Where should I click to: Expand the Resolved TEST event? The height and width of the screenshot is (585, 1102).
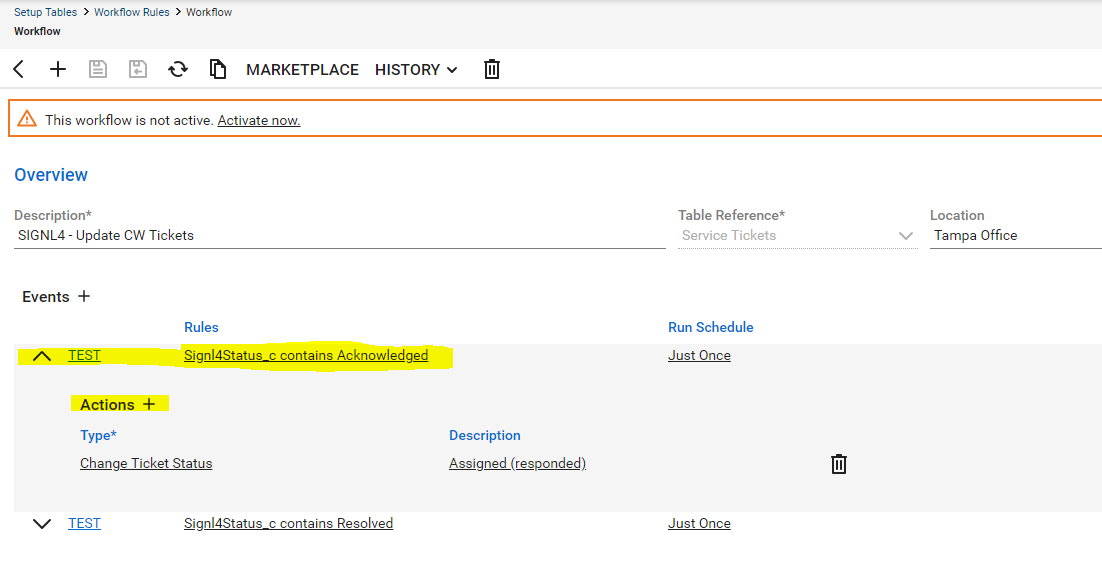pos(42,524)
